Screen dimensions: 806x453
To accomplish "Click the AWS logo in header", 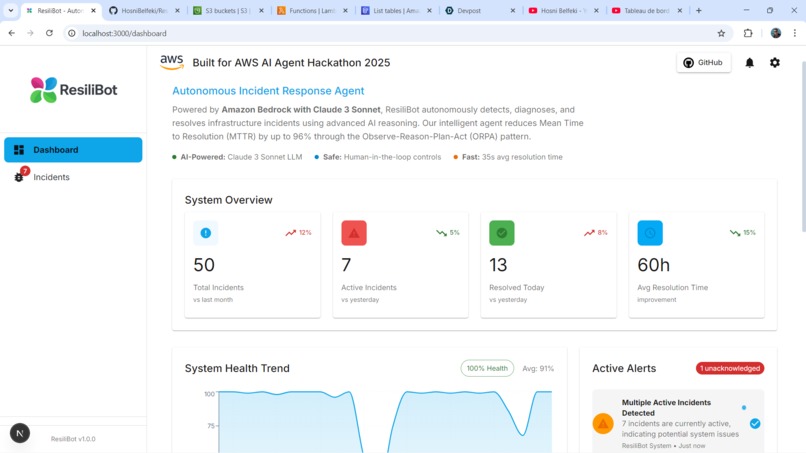I will (x=172, y=62).
